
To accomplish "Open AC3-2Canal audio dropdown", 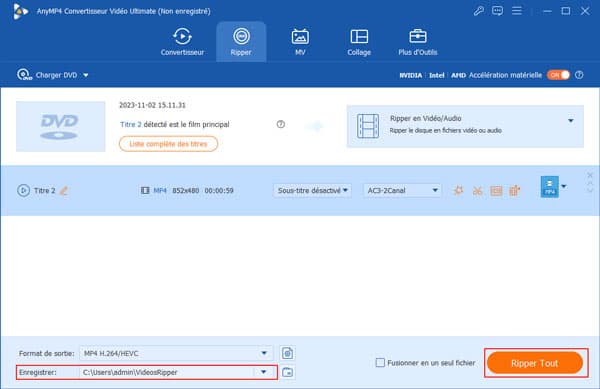I will (x=402, y=190).
